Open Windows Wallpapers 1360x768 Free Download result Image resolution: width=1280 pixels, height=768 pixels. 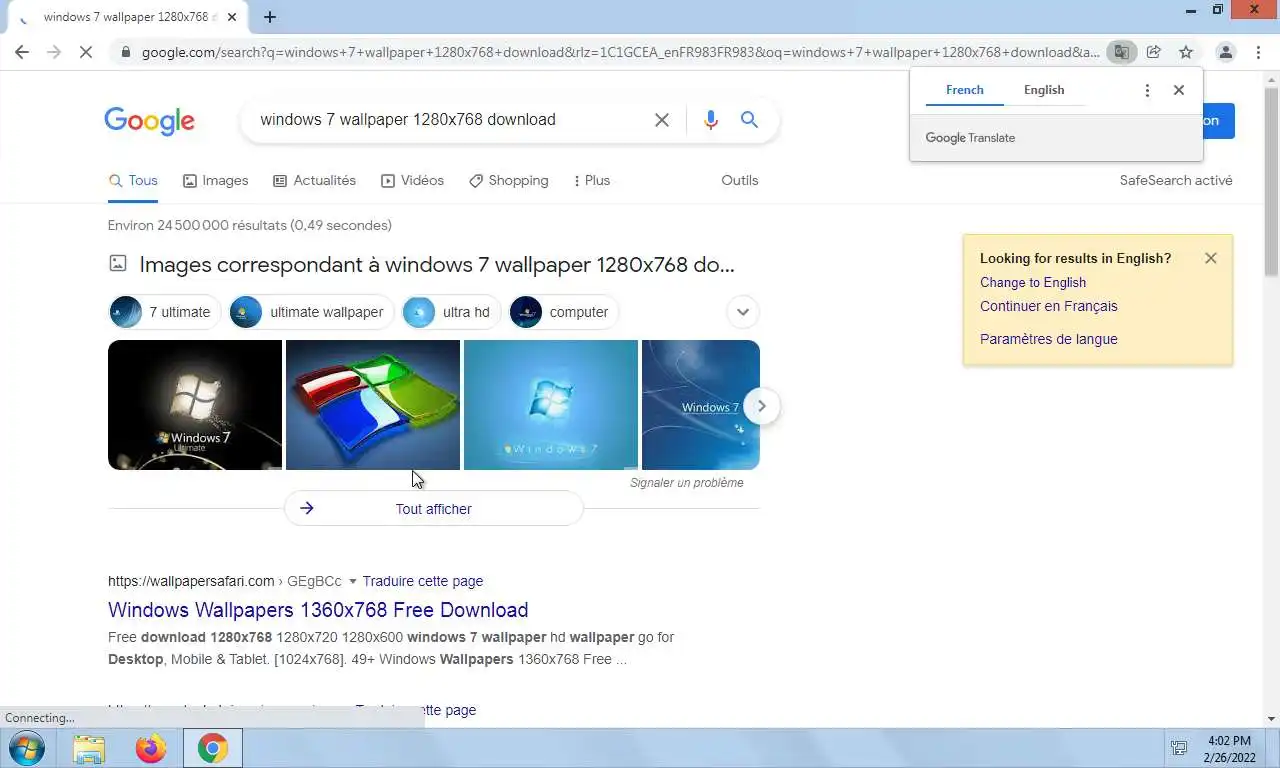[x=318, y=610]
